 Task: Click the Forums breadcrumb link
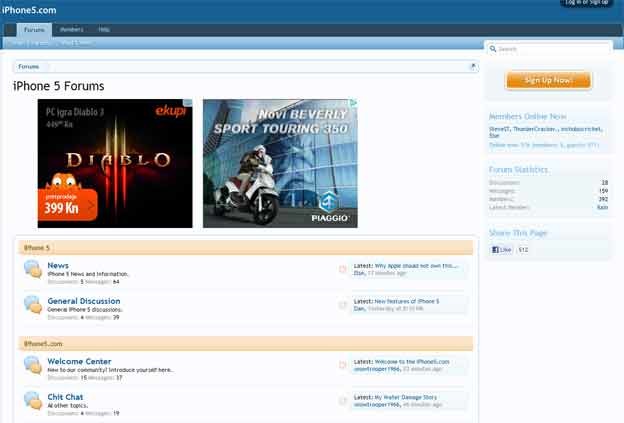point(29,67)
